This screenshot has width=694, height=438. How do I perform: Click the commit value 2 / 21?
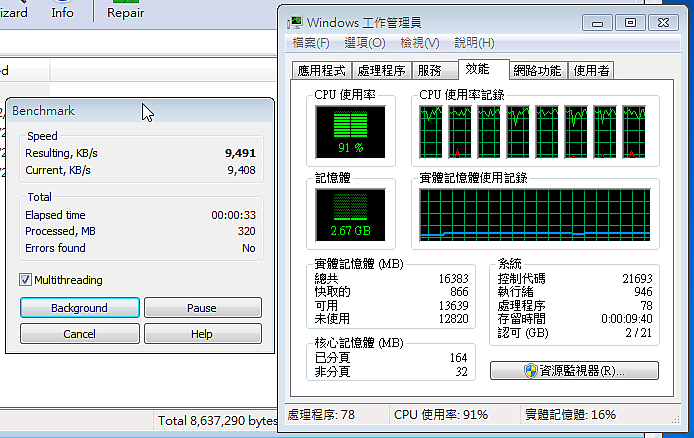[639, 333]
